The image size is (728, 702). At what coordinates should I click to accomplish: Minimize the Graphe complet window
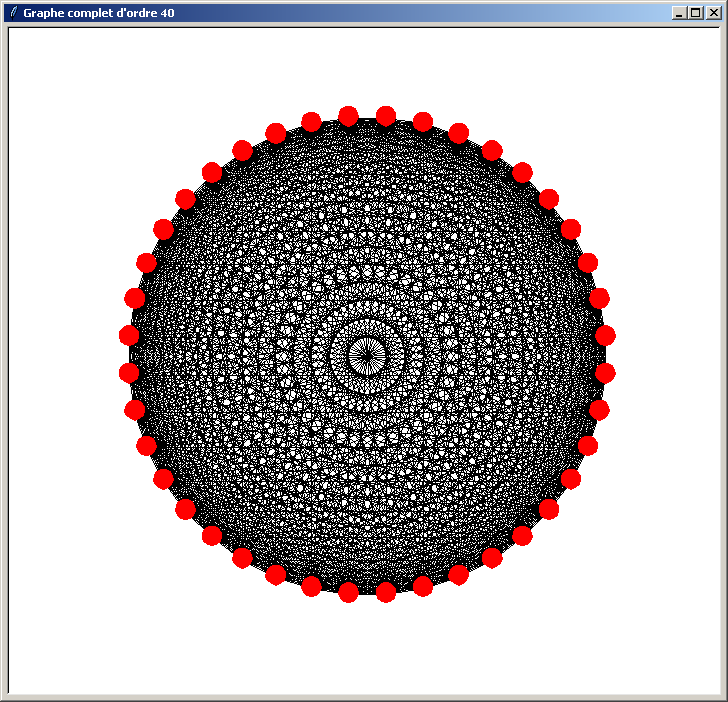[x=680, y=13]
